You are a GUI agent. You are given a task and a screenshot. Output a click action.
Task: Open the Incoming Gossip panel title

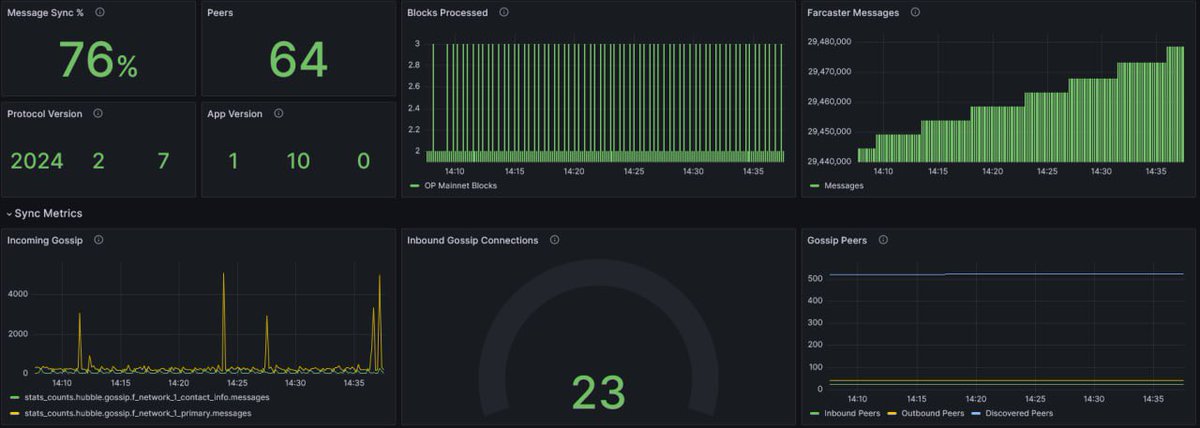45,240
